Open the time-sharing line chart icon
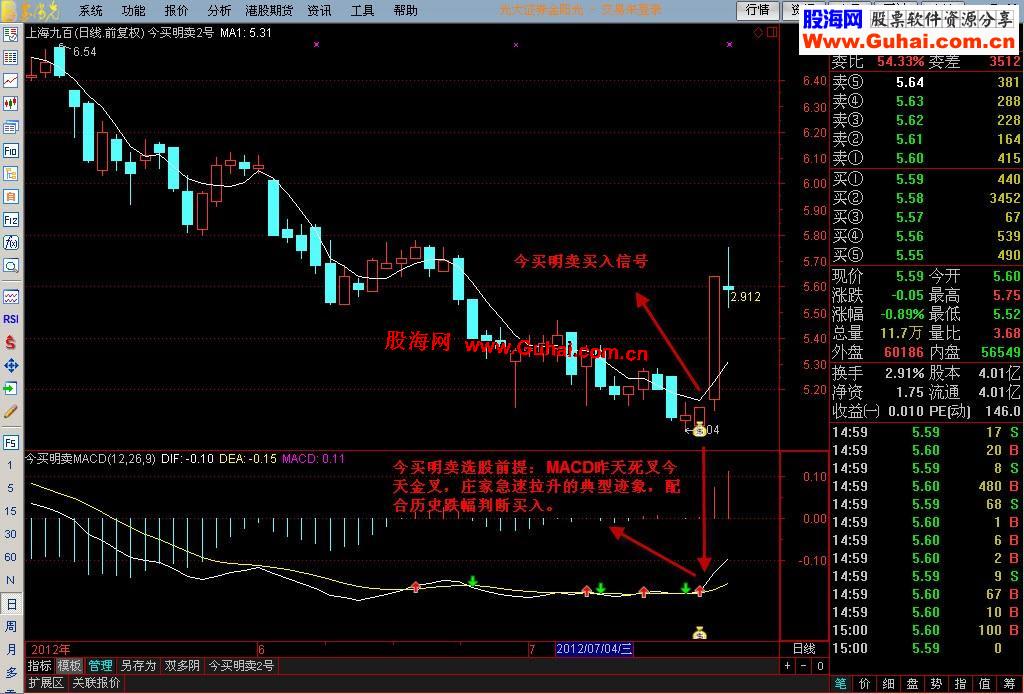 10,81
